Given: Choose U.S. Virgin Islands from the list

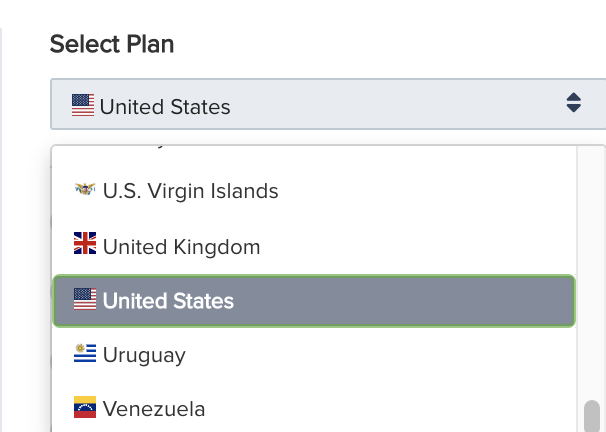Looking at the screenshot, I should (190, 191).
